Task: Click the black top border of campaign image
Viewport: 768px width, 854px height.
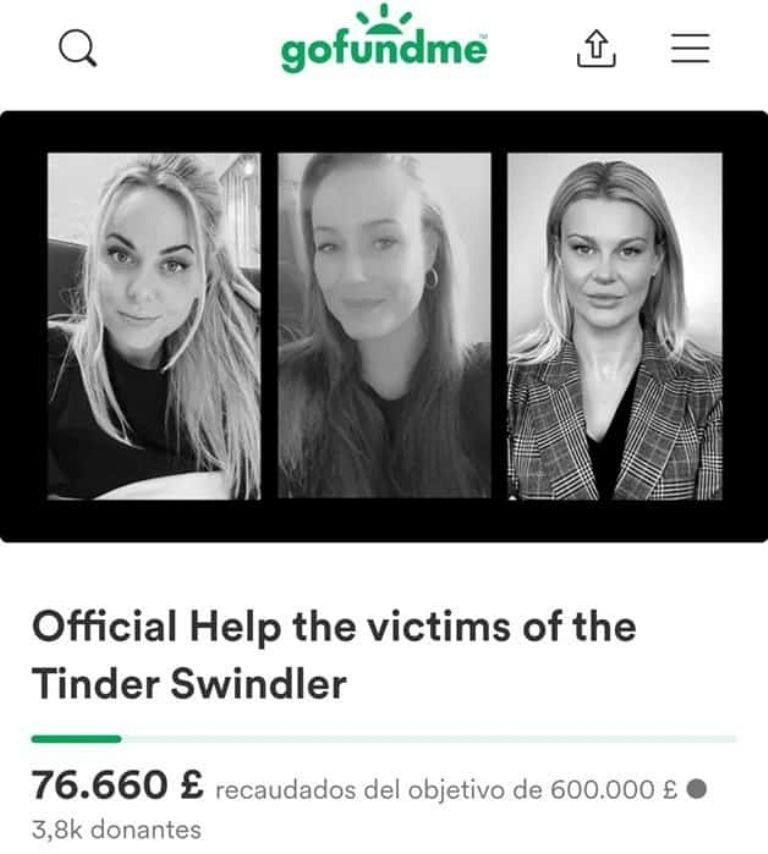Action: click(x=384, y=131)
